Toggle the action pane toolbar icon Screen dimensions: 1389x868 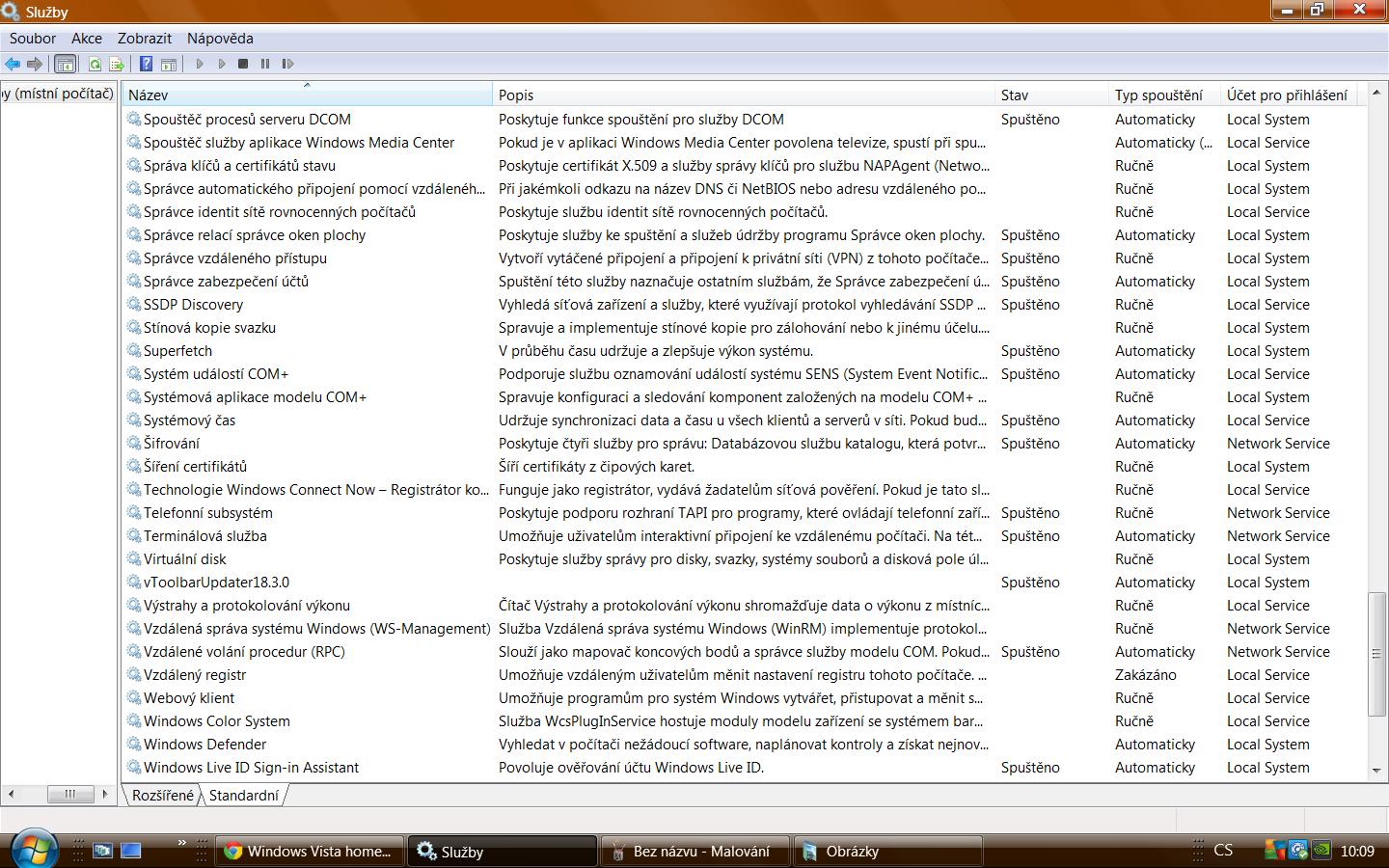coord(169,65)
